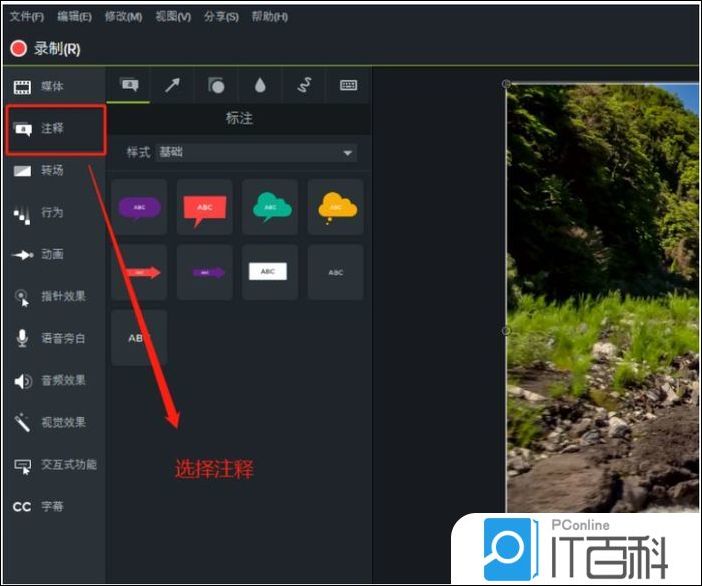Open the 视图(V) menu
Image resolution: width=702 pixels, height=586 pixels.
pyautogui.click(x=173, y=17)
